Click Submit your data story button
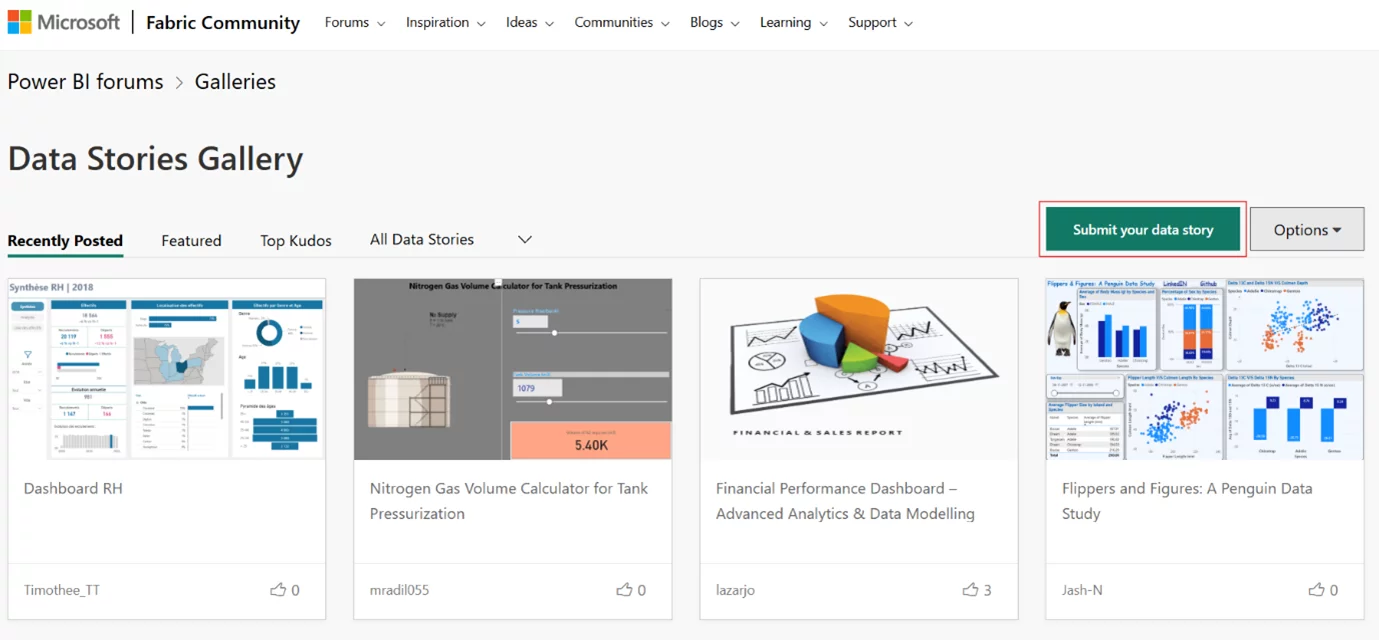This screenshot has width=1379, height=640. [x=1142, y=230]
